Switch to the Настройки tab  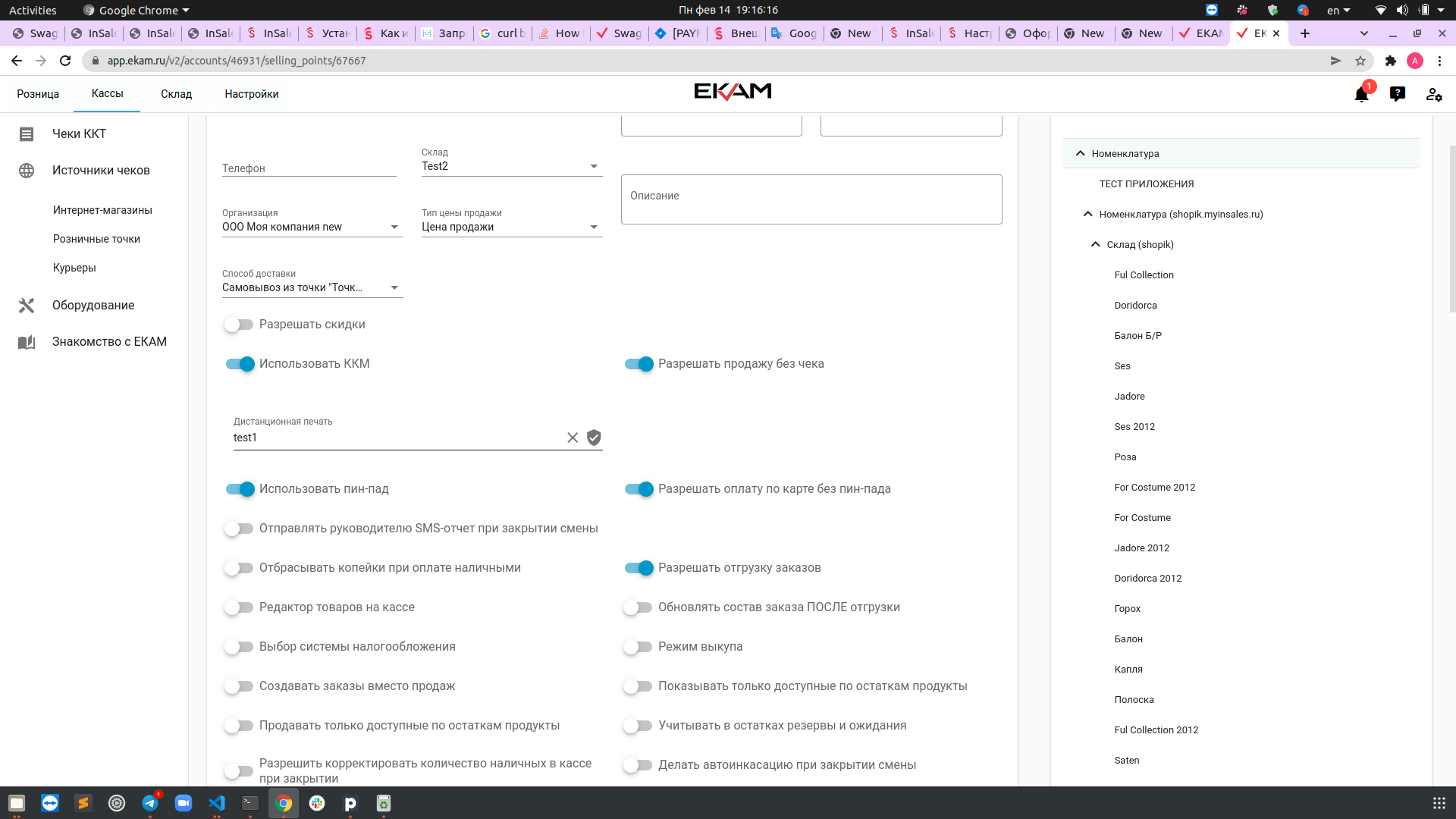coord(252,94)
